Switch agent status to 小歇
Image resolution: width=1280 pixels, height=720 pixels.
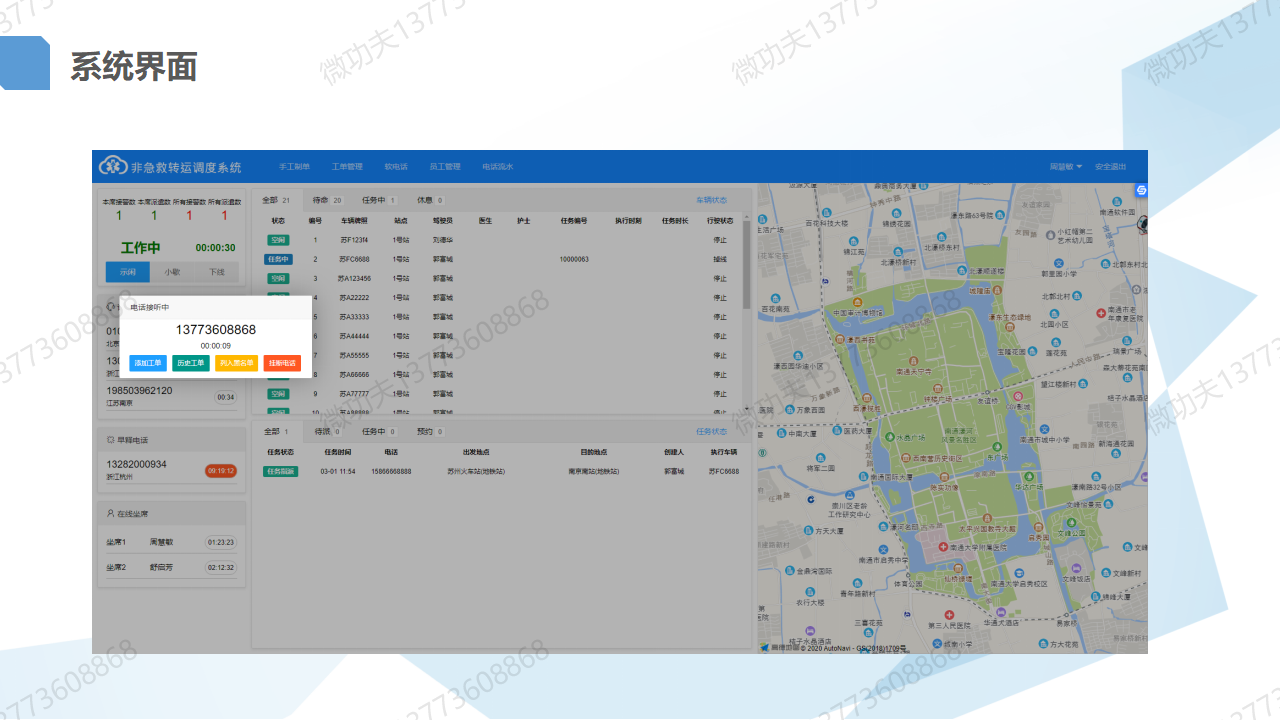pos(172,272)
